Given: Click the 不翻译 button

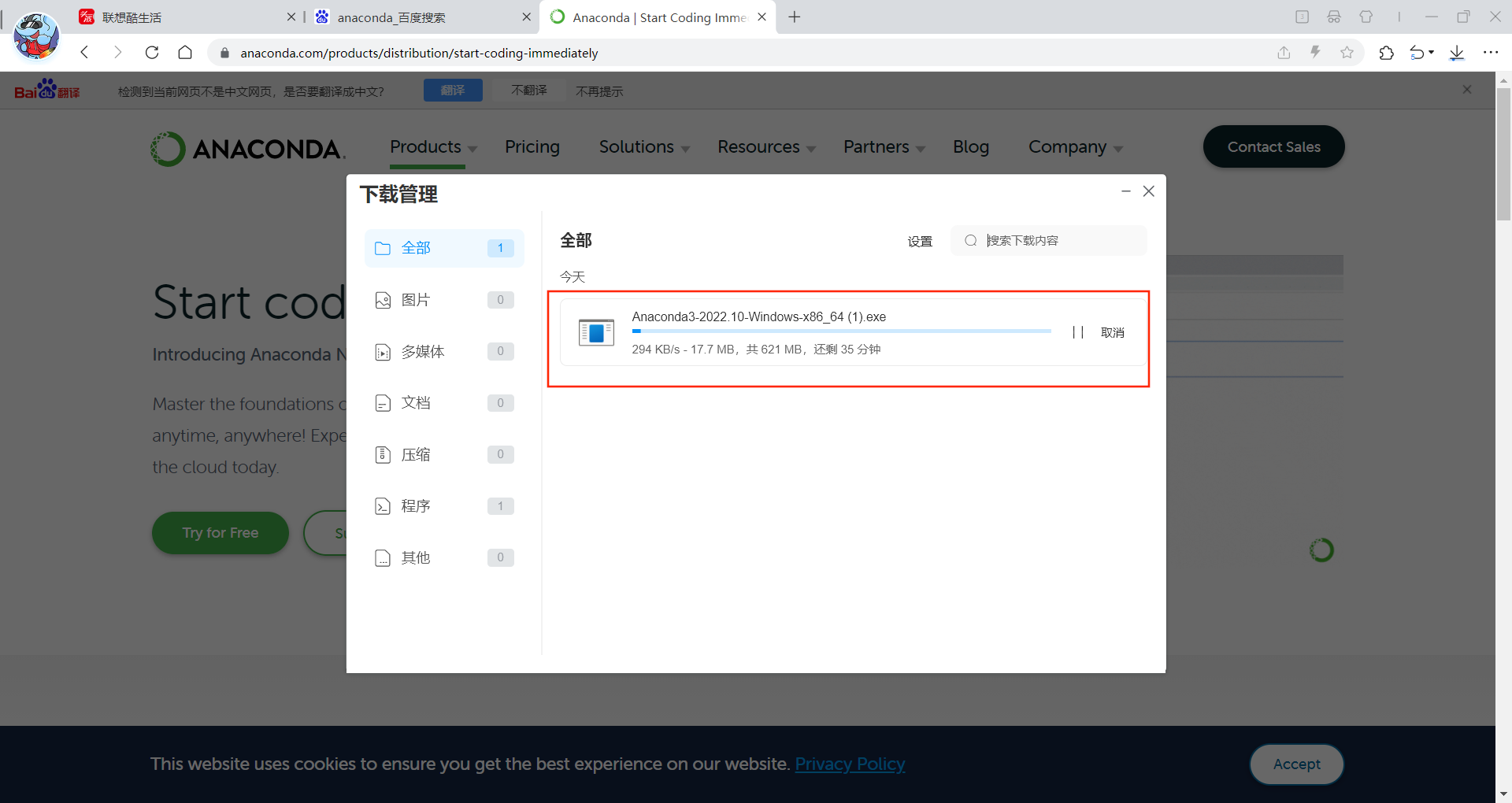Looking at the screenshot, I should click(x=529, y=91).
